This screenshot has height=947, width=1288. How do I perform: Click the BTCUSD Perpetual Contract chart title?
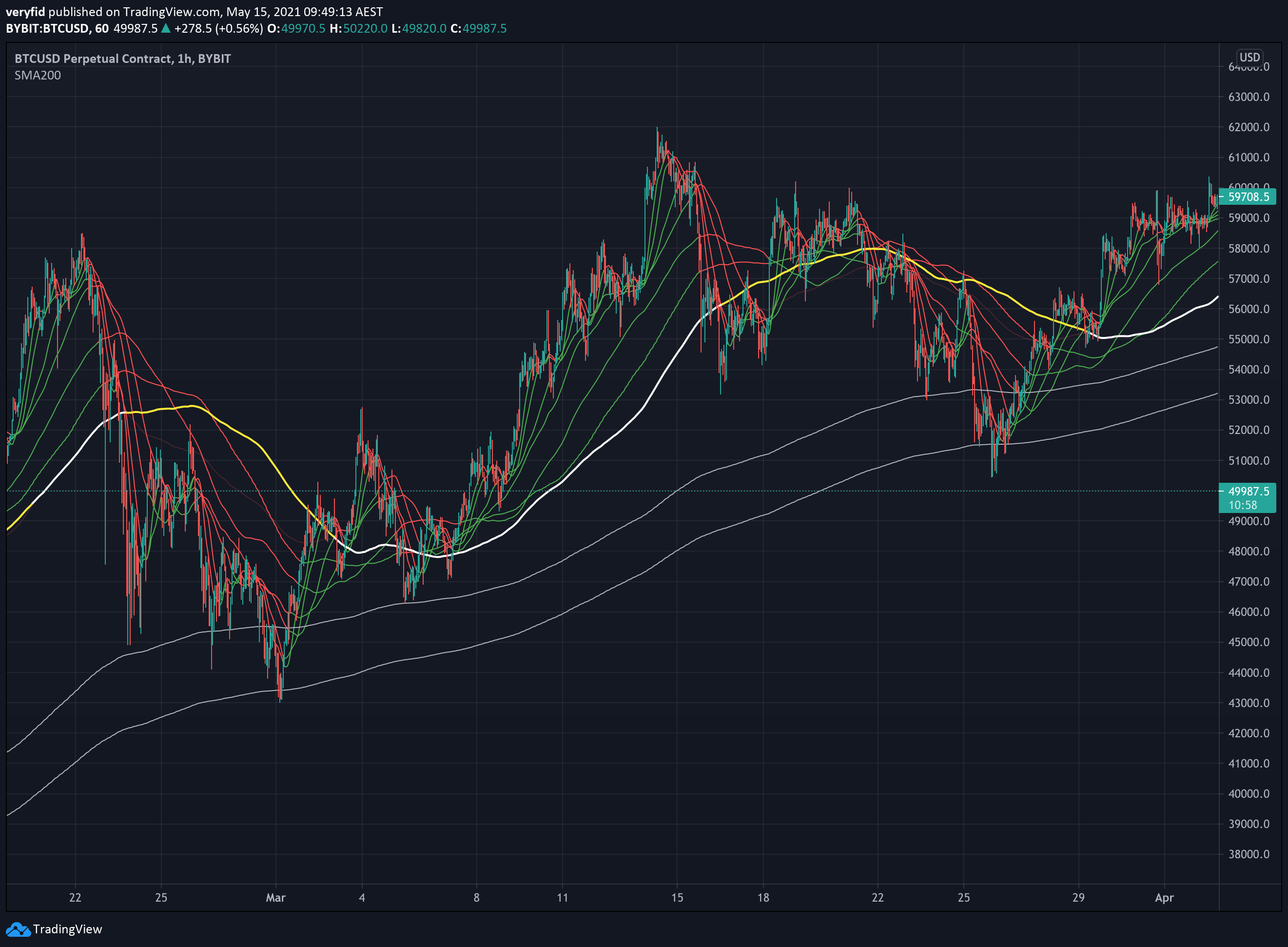click(x=123, y=59)
